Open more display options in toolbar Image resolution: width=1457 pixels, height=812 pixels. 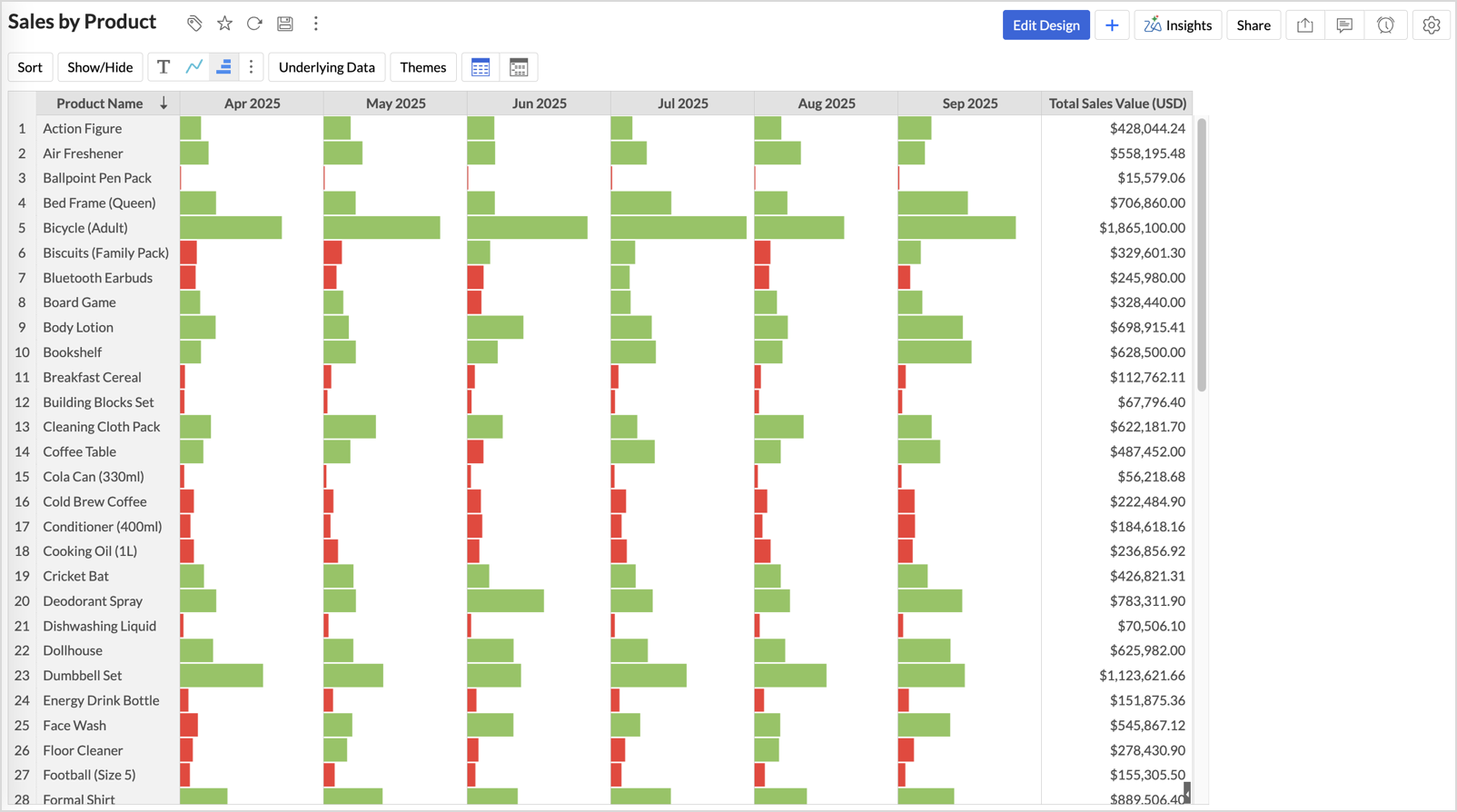pos(252,67)
